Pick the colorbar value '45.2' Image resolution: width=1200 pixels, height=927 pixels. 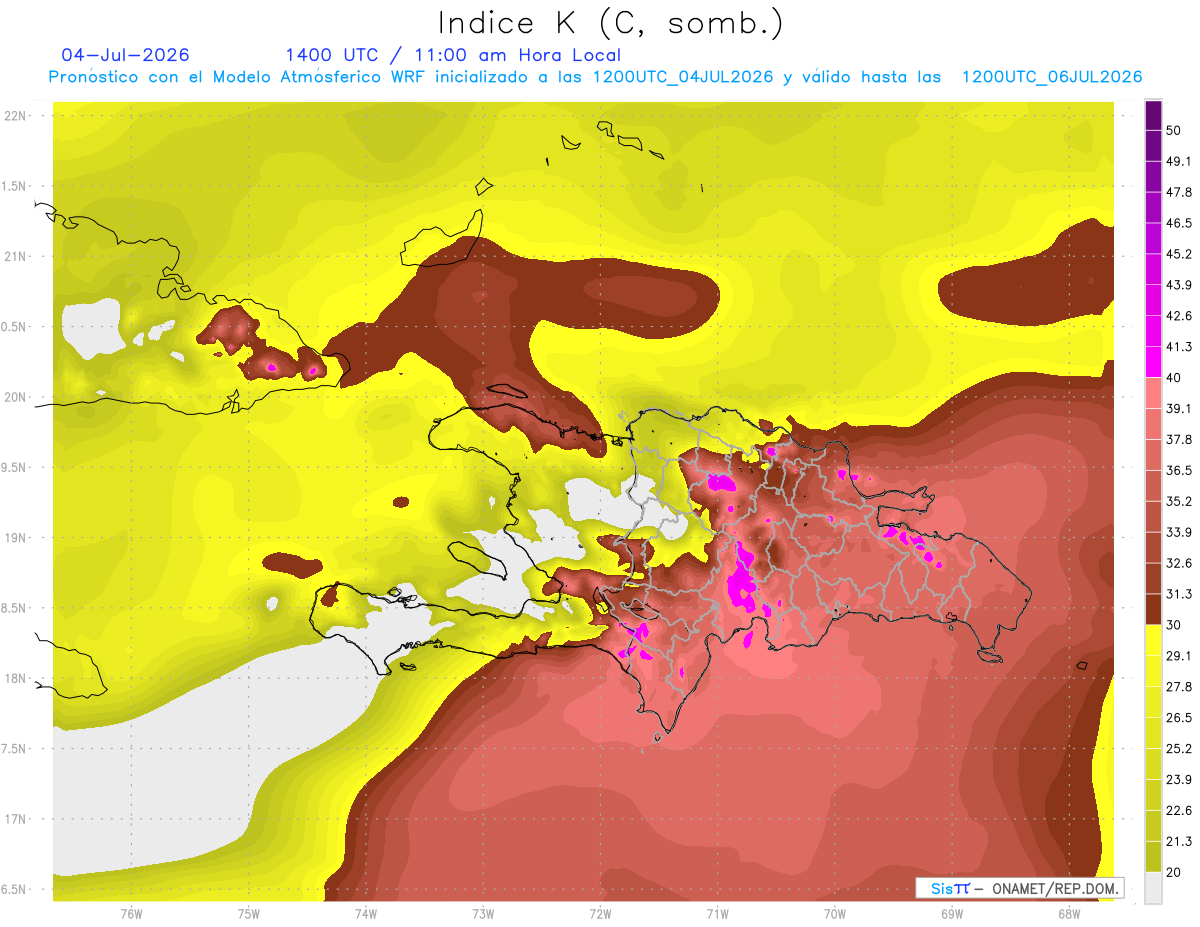pos(1178,254)
